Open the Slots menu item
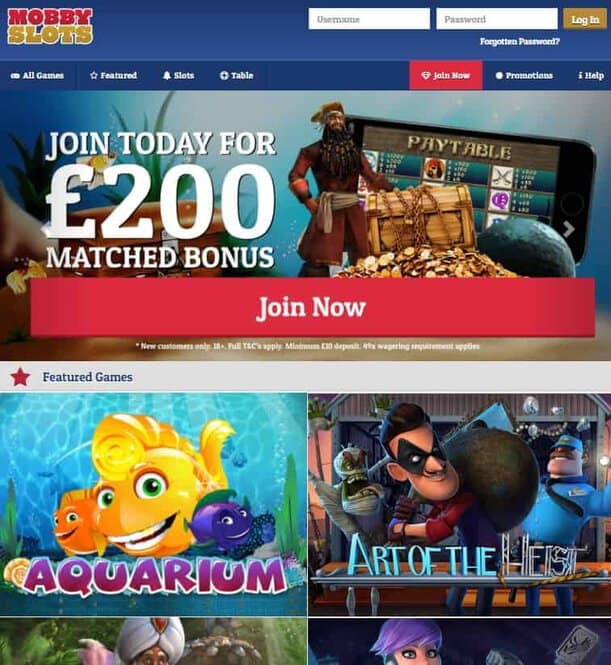 pos(179,75)
